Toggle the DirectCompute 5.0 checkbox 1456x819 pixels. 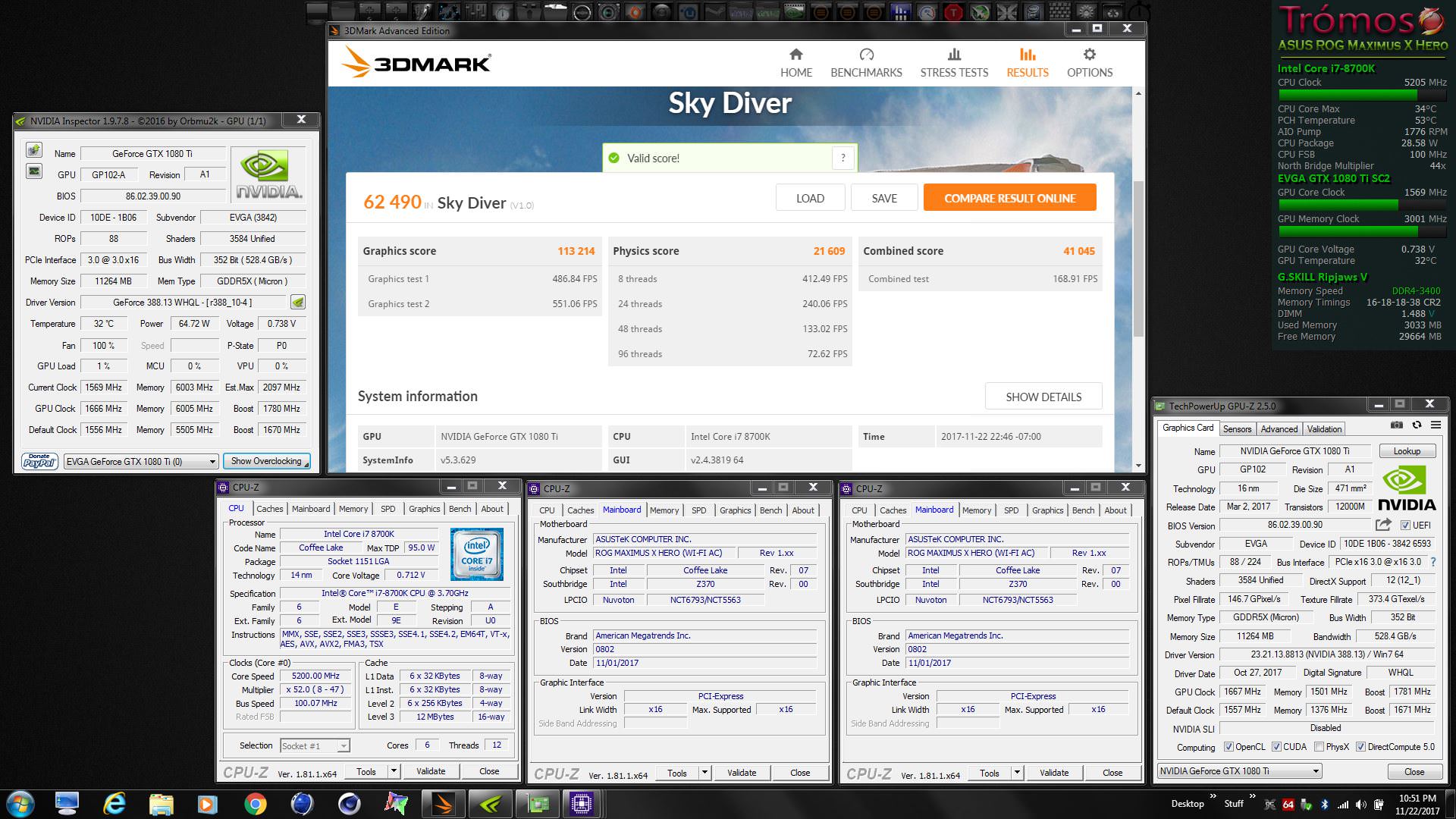(x=1360, y=747)
